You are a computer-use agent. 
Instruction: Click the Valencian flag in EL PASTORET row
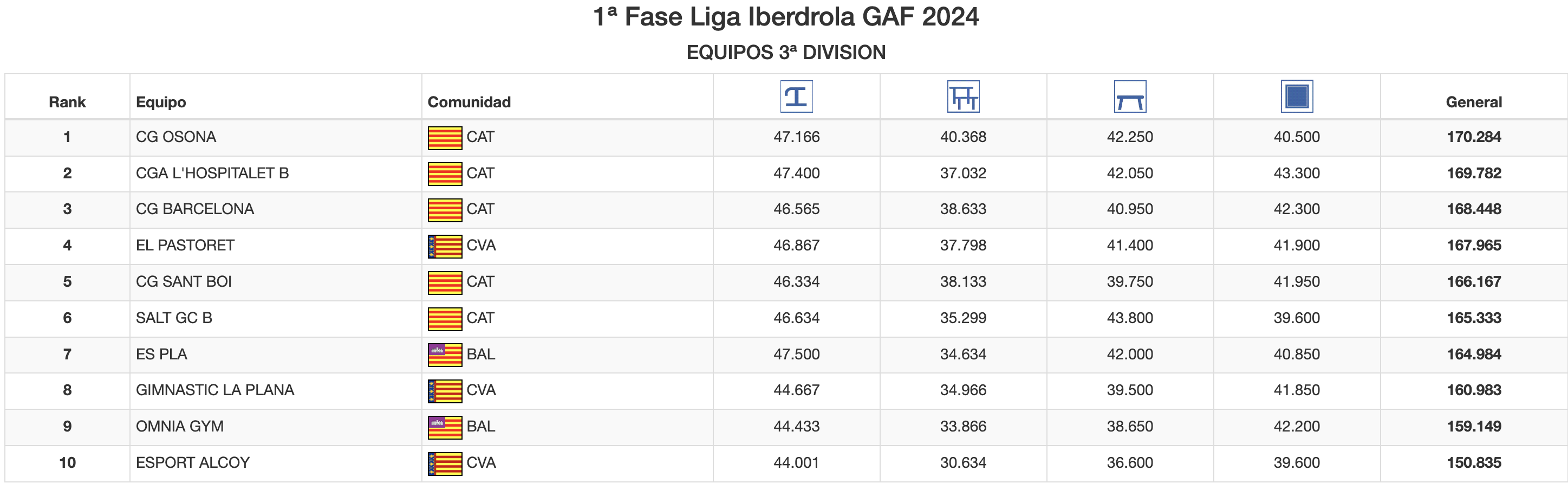444,246
